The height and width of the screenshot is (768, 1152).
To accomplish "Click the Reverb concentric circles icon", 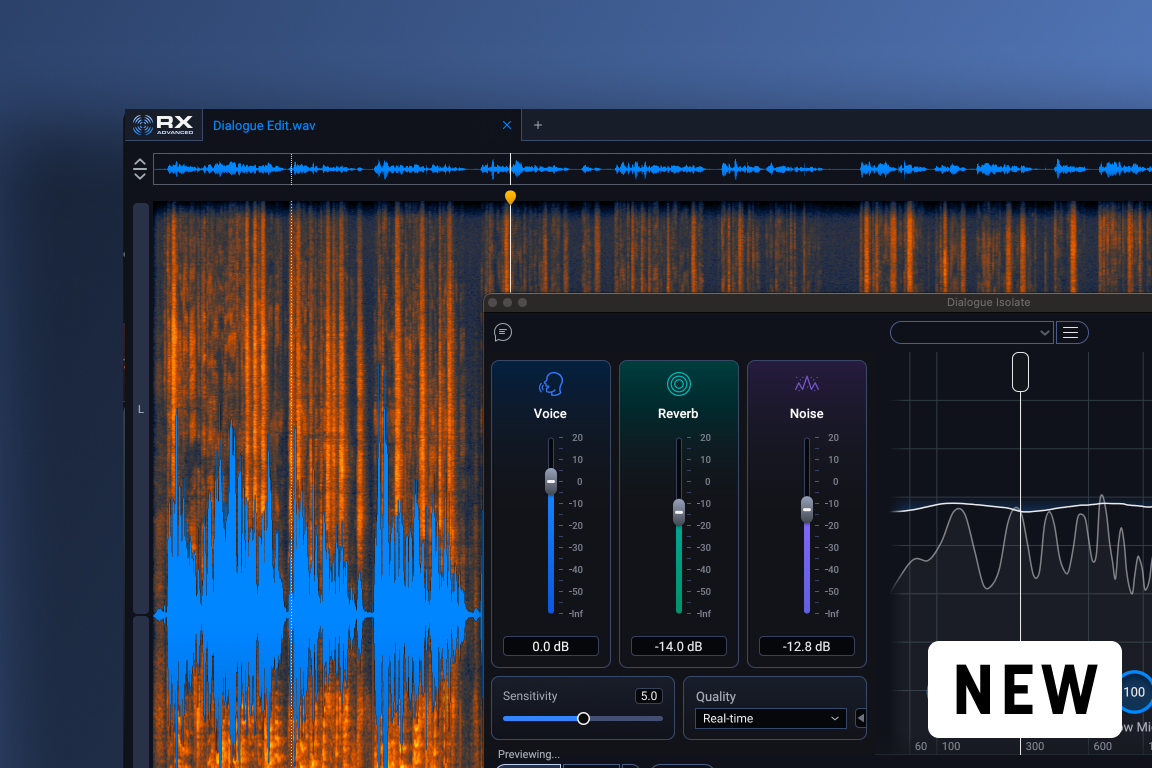I will (x=678, y=384).
